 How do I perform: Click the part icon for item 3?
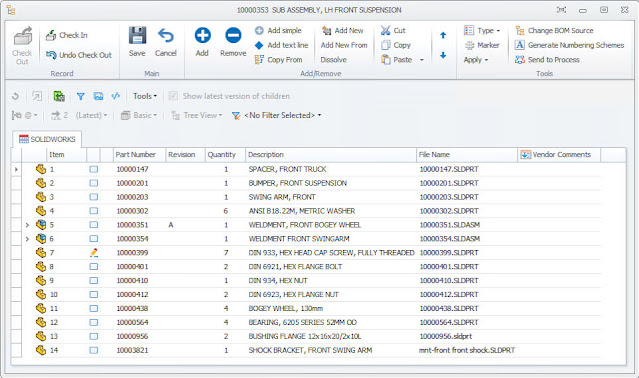[41, 197]
